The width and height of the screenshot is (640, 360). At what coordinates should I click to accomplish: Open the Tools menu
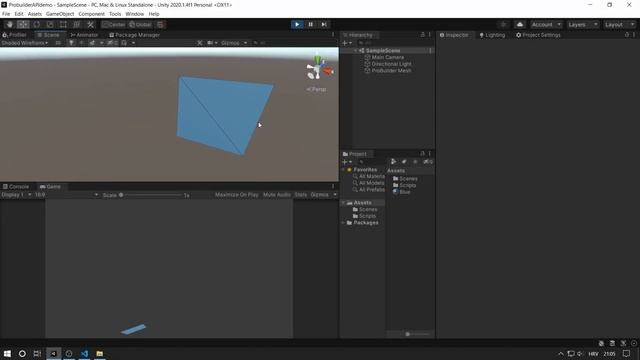[115, 14]
